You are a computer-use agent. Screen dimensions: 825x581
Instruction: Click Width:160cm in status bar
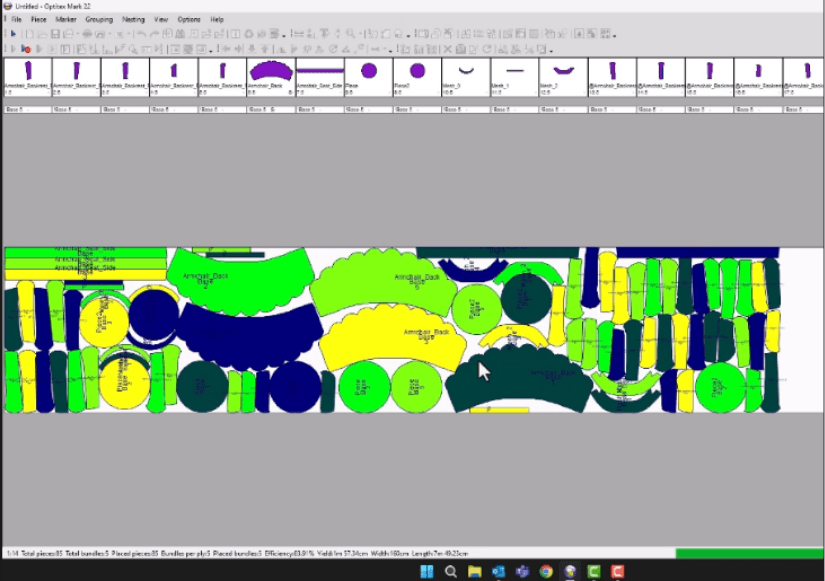(388, 554)
